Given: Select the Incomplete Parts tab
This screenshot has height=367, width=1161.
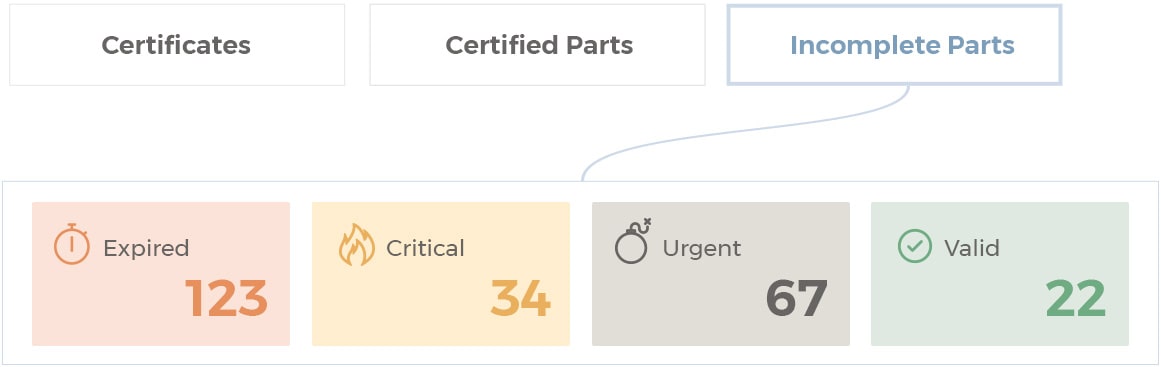Looking at the screenshot, I should pos(894,45).
